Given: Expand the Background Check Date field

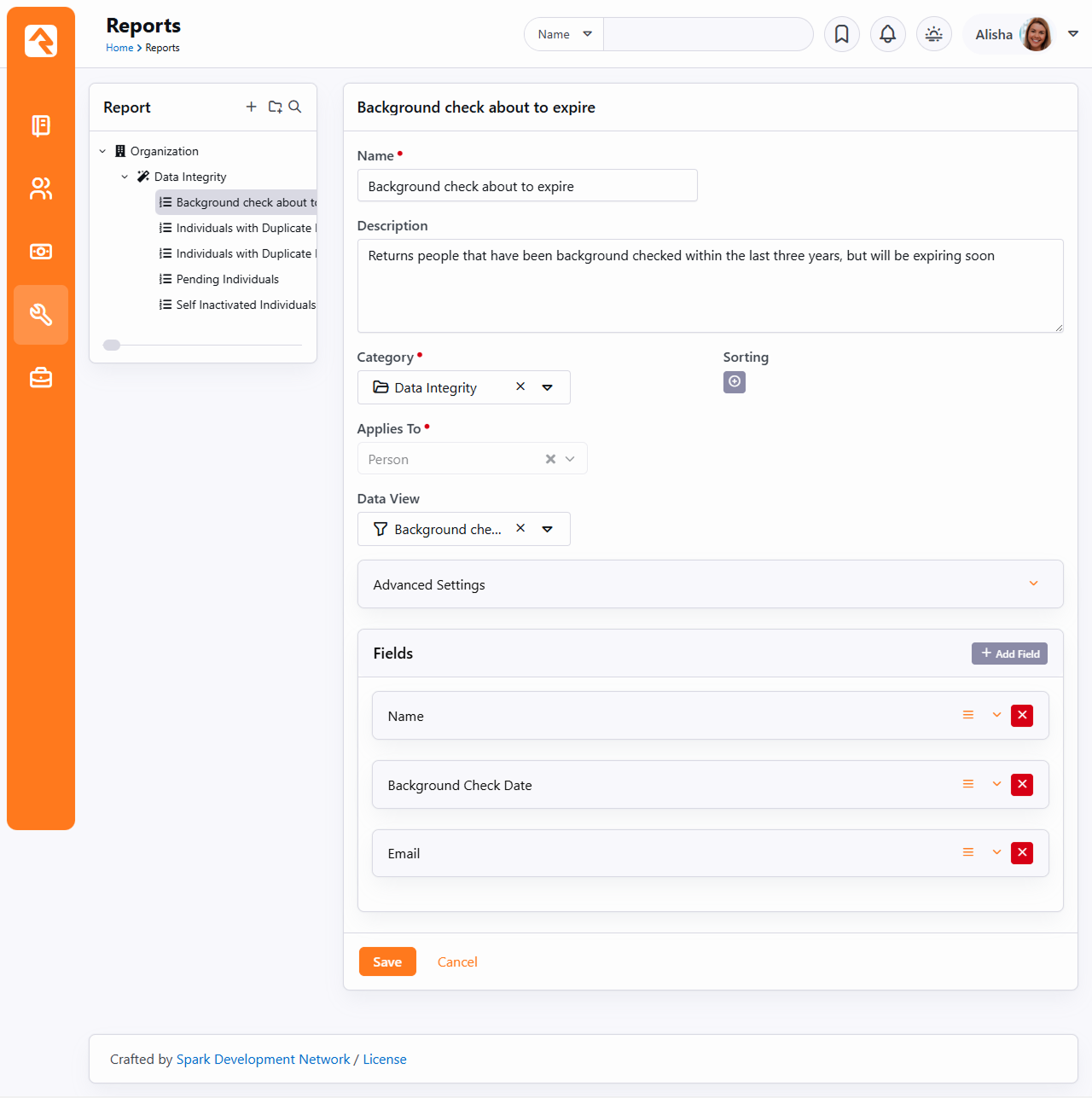Looking at the screenshot, I should [996, 784].
